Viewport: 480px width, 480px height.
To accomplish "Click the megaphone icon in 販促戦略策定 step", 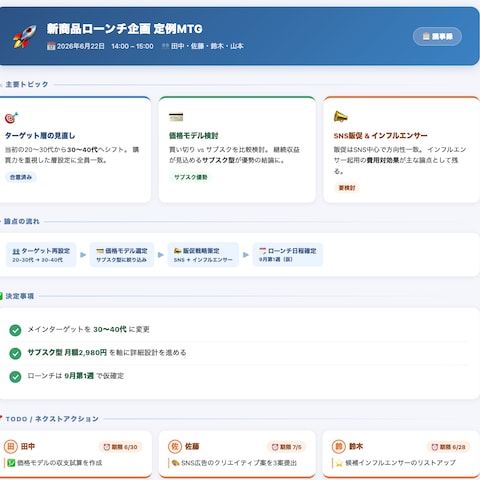I will (178, 251).
